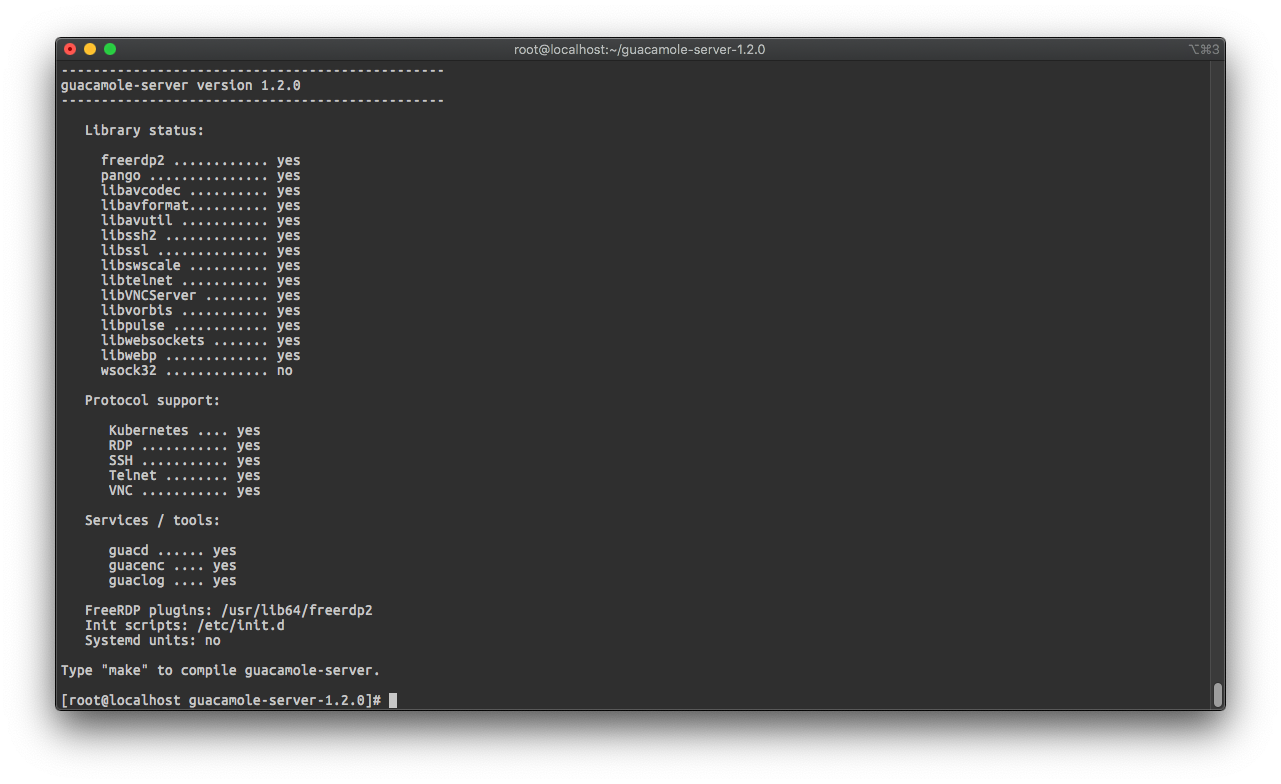The image size is (1281, 784).
Task: Click the Kubernetes protocol line
Action: (x=184, y=430)
